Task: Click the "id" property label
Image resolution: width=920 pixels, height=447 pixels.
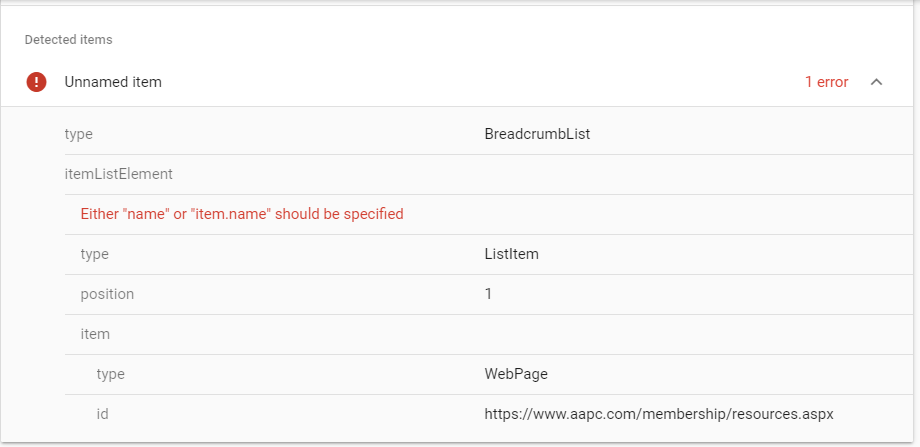Action: (104, 414)
